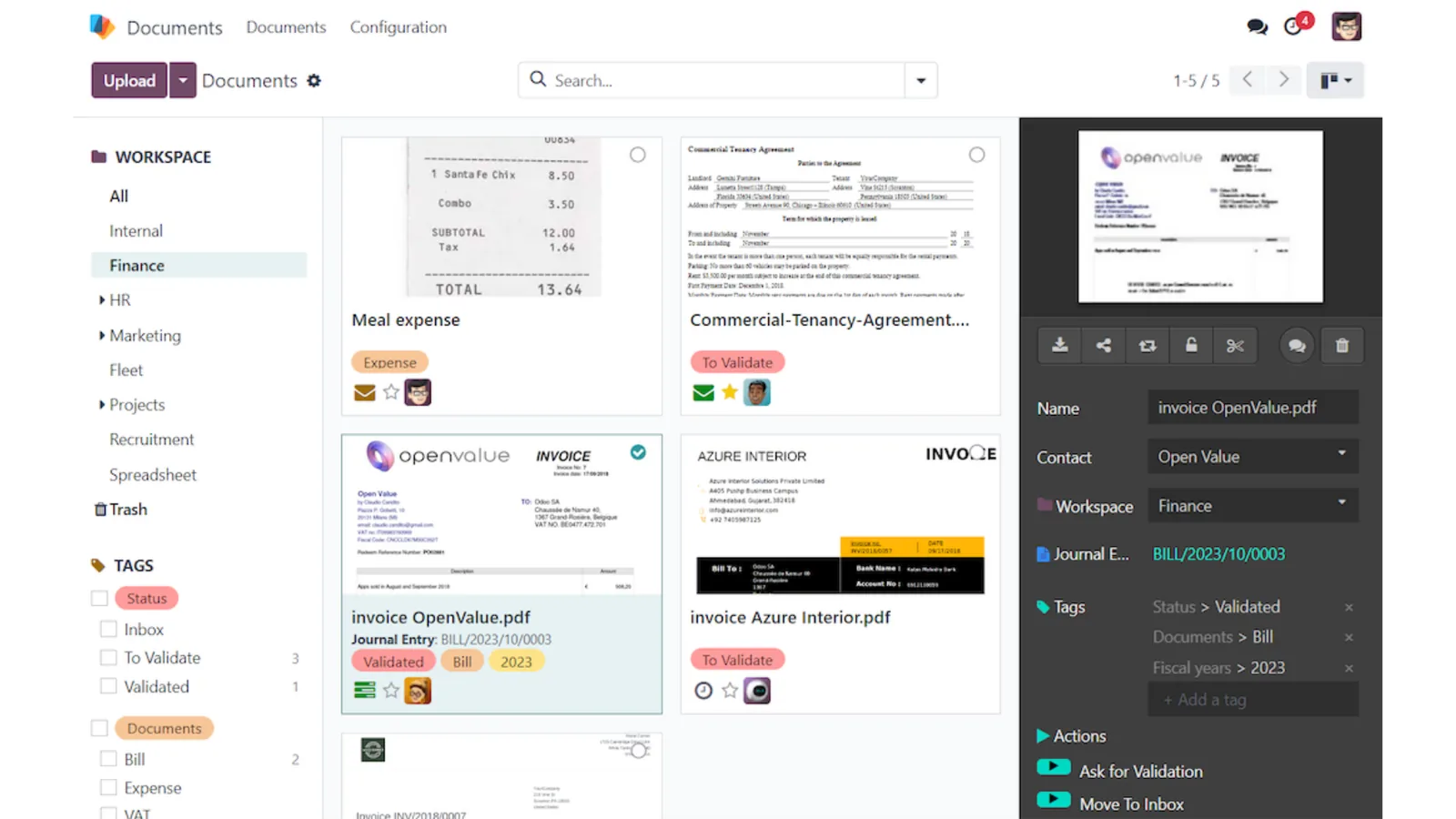Click the owner avatar on Meal expense card
1456x819 pixels.
coord(418,392)
